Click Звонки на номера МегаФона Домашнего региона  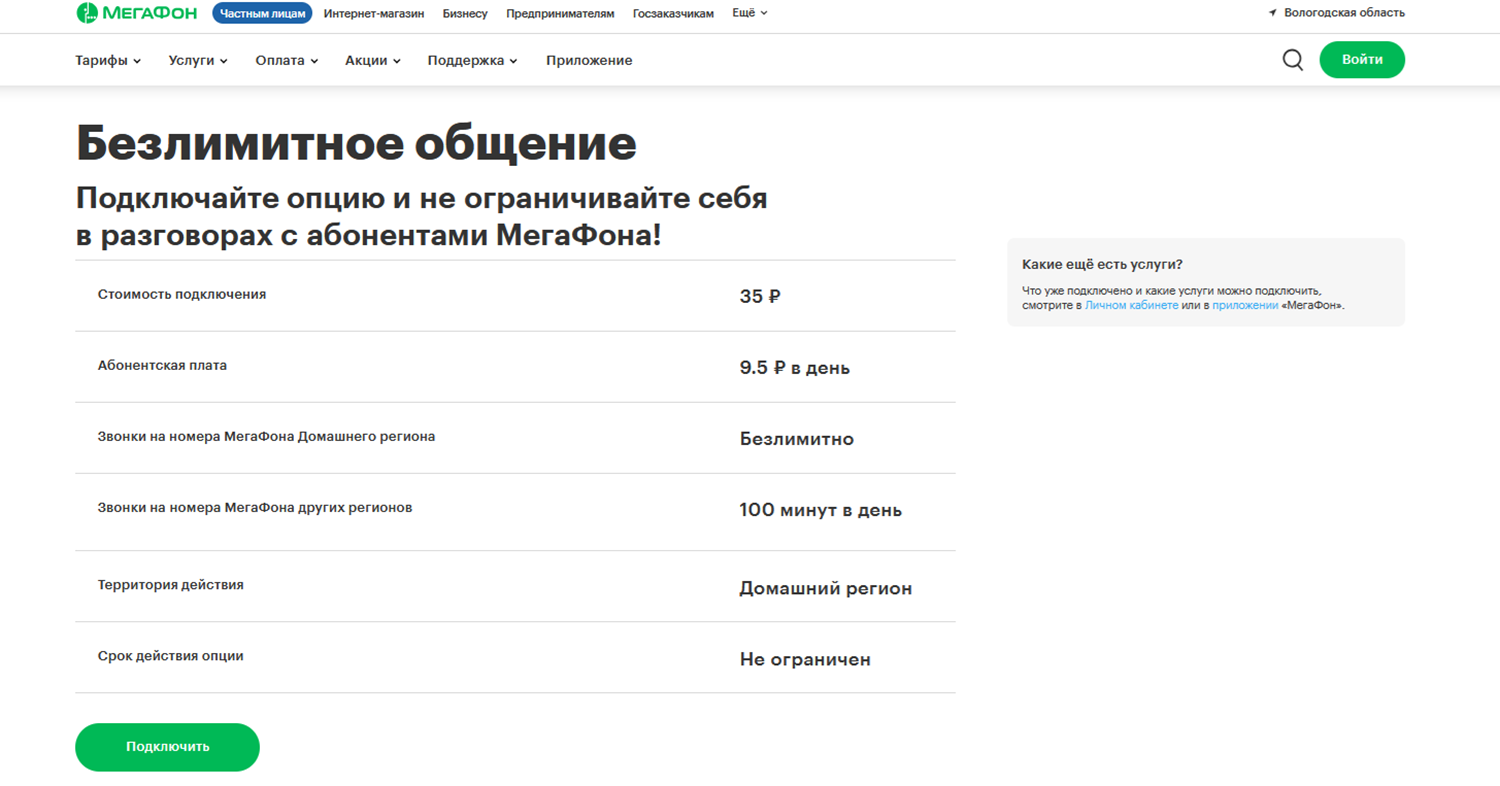coord(266,437)
